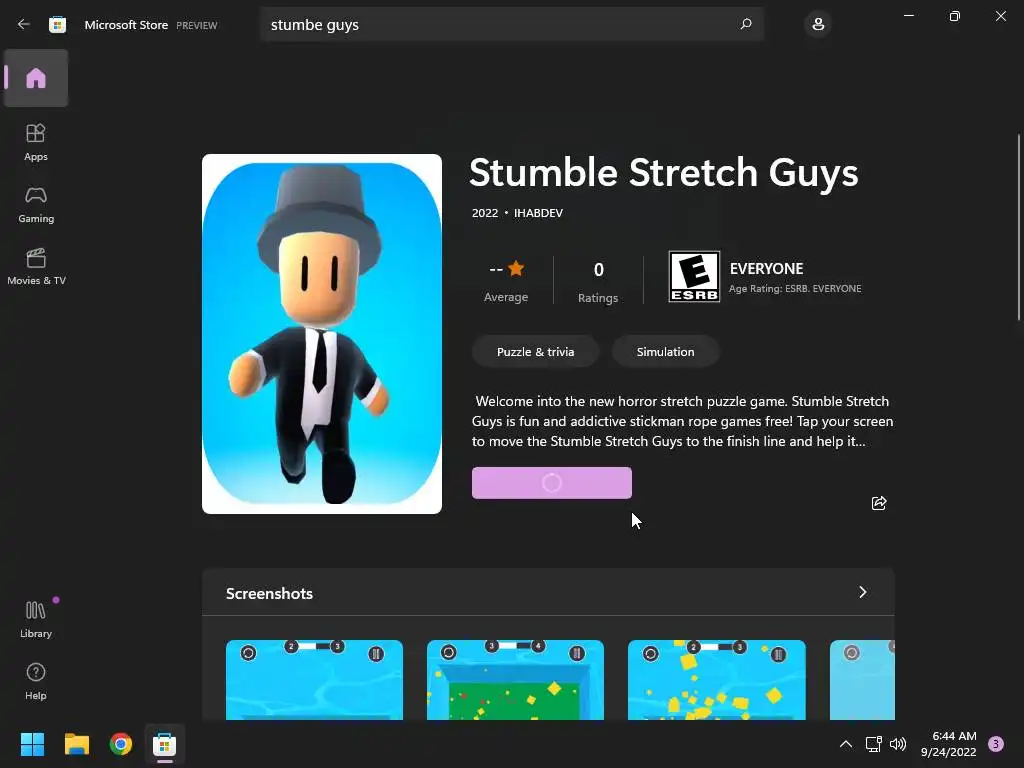
Task: Click the Stumble Stretch Guys app artwork
Action: [x=322, y=334]
